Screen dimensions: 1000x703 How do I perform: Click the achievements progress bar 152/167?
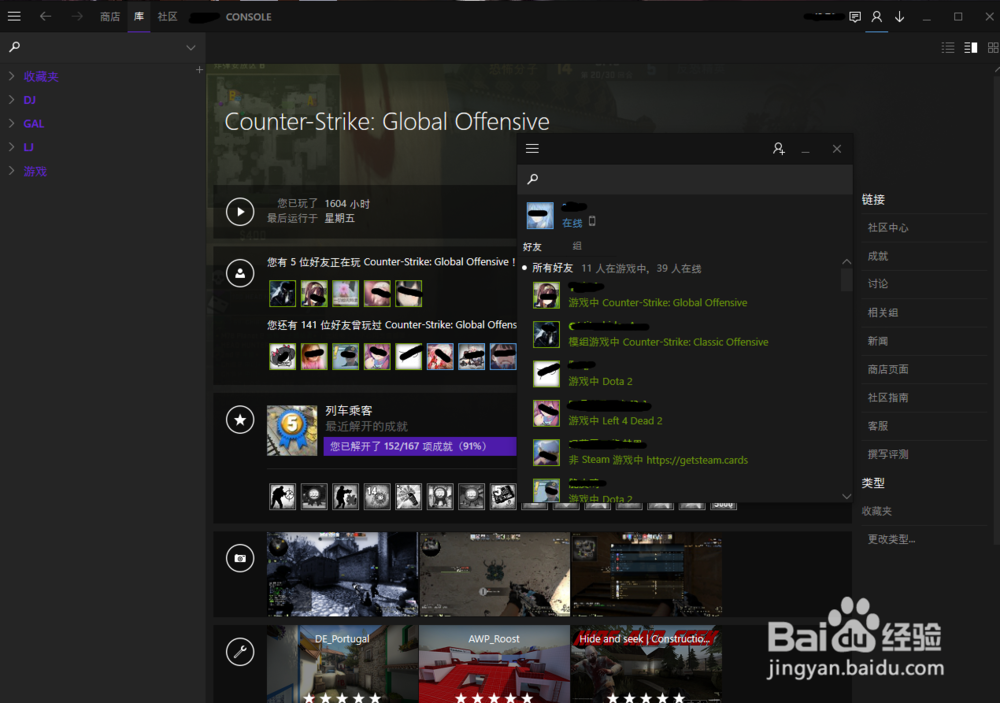pos(420,446)
